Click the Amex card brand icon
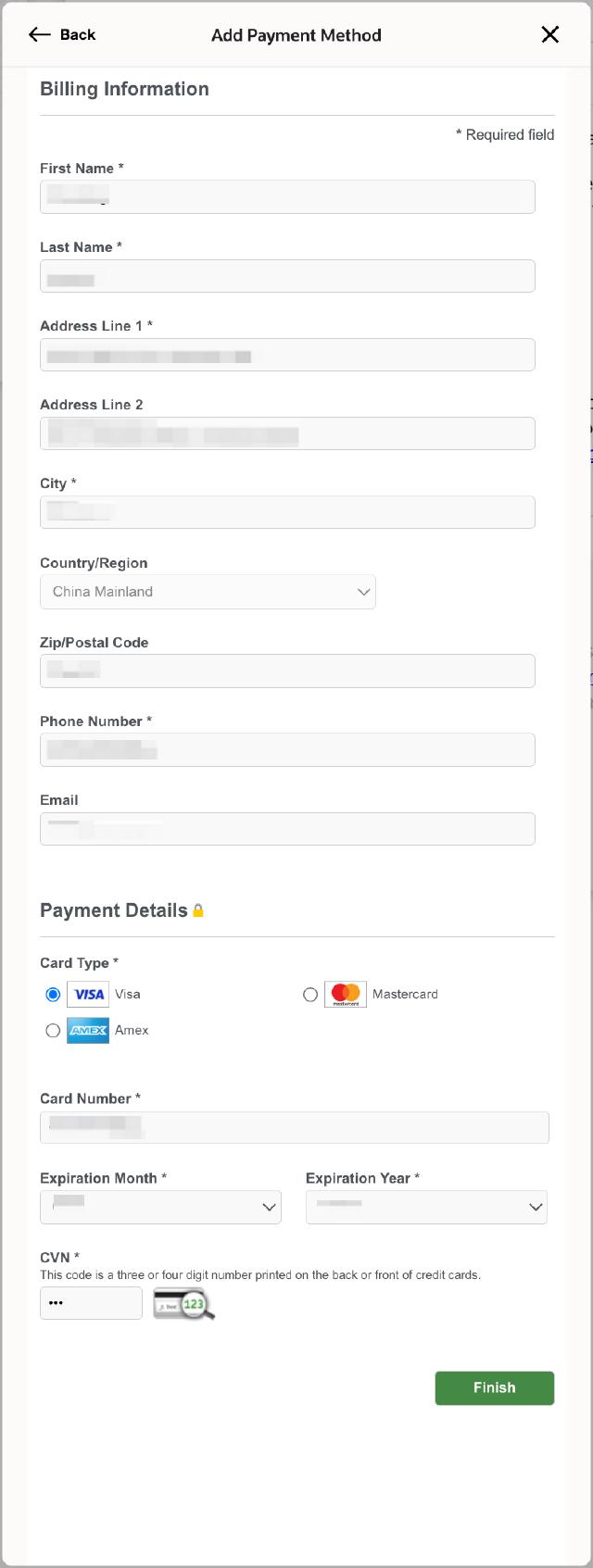The image size is (593, 1568). 88,1030
